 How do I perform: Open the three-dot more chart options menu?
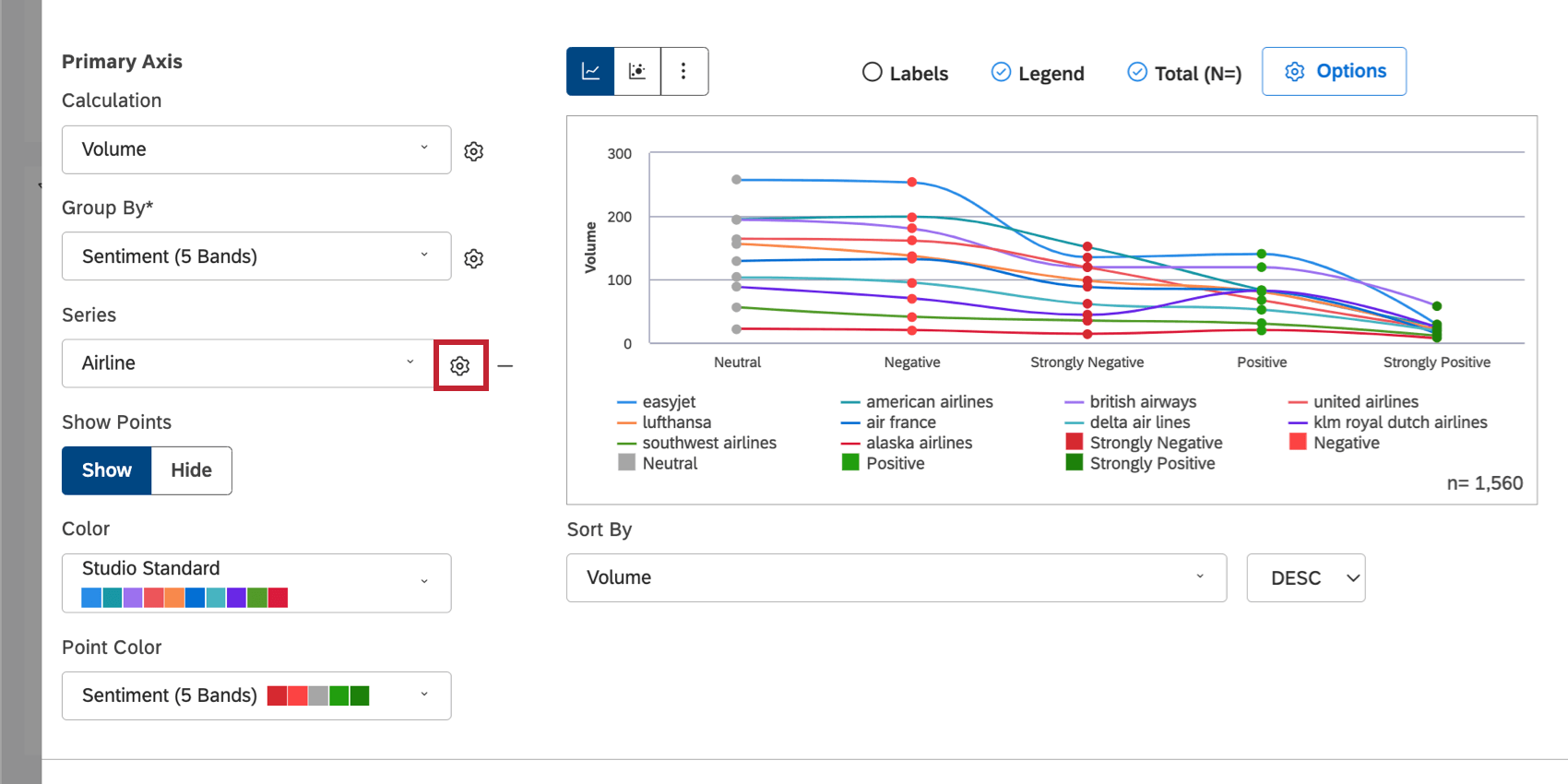click(x=683, y=72)
